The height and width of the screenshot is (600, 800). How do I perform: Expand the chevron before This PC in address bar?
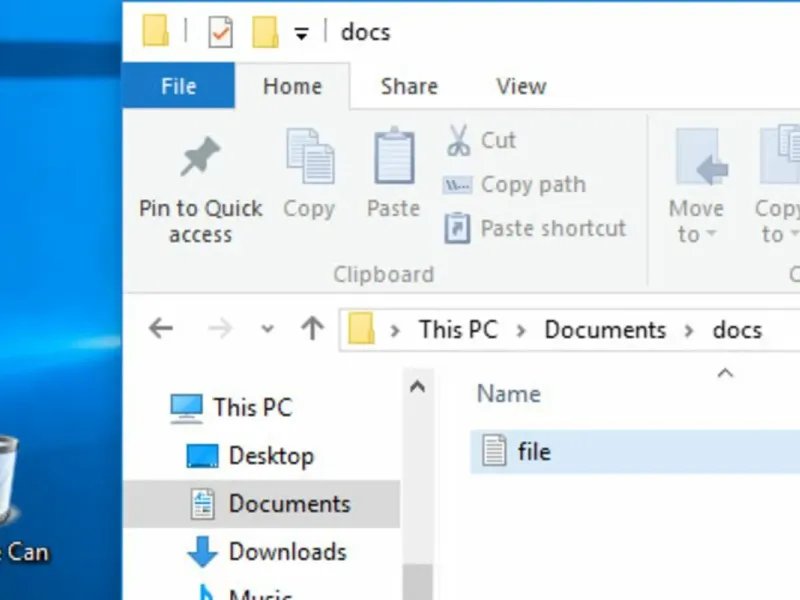[x=394, y=331]
